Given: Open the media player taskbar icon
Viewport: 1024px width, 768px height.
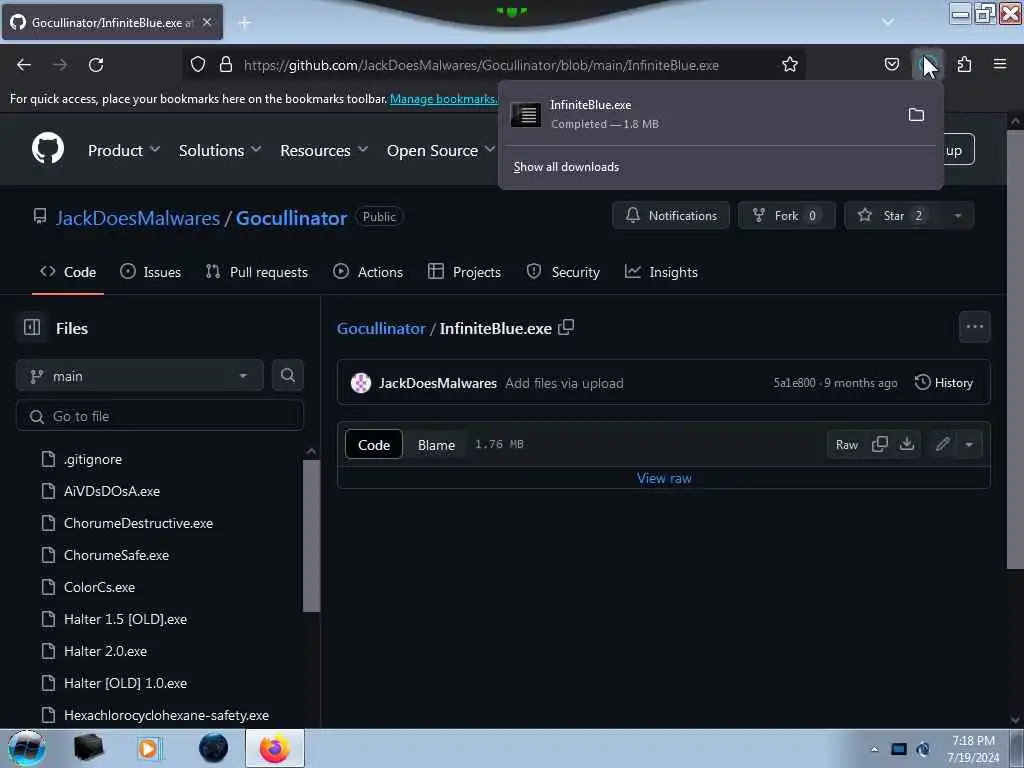Looking at the screenshot, I should pos(150,748).
